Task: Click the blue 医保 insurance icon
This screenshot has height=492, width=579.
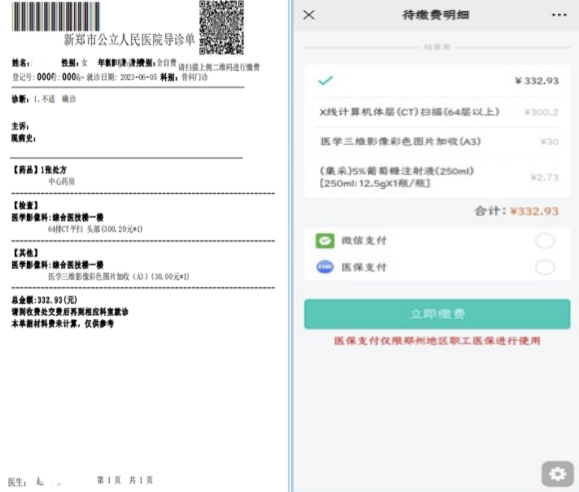Action: click(325, 267)
